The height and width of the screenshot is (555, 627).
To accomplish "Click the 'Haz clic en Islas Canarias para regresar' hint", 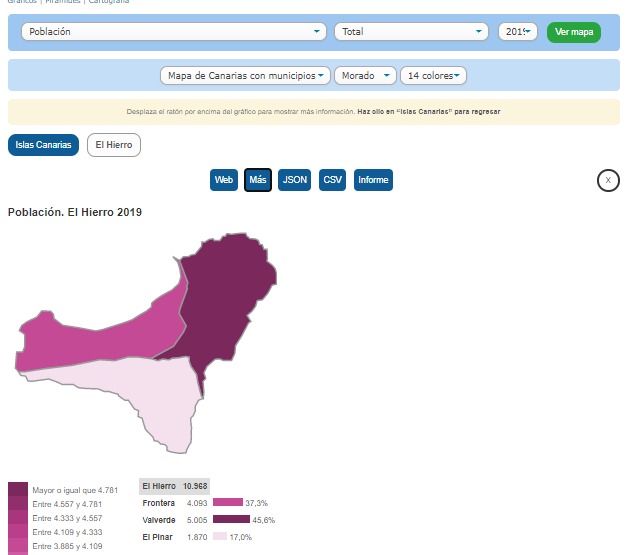I will pos(429,112).
